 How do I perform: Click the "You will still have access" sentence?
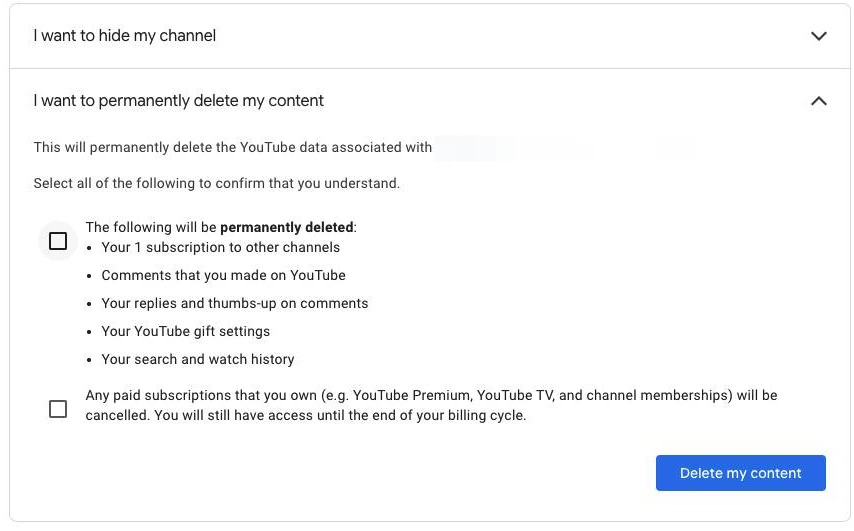click(x=340, y=415)
